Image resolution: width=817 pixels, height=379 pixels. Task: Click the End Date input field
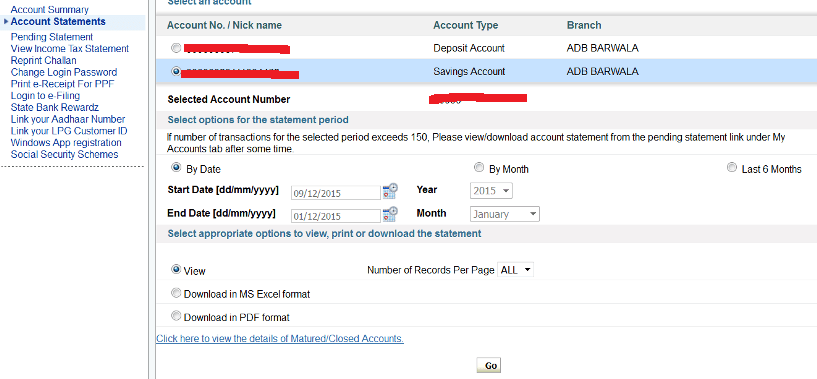click(336, 216)
